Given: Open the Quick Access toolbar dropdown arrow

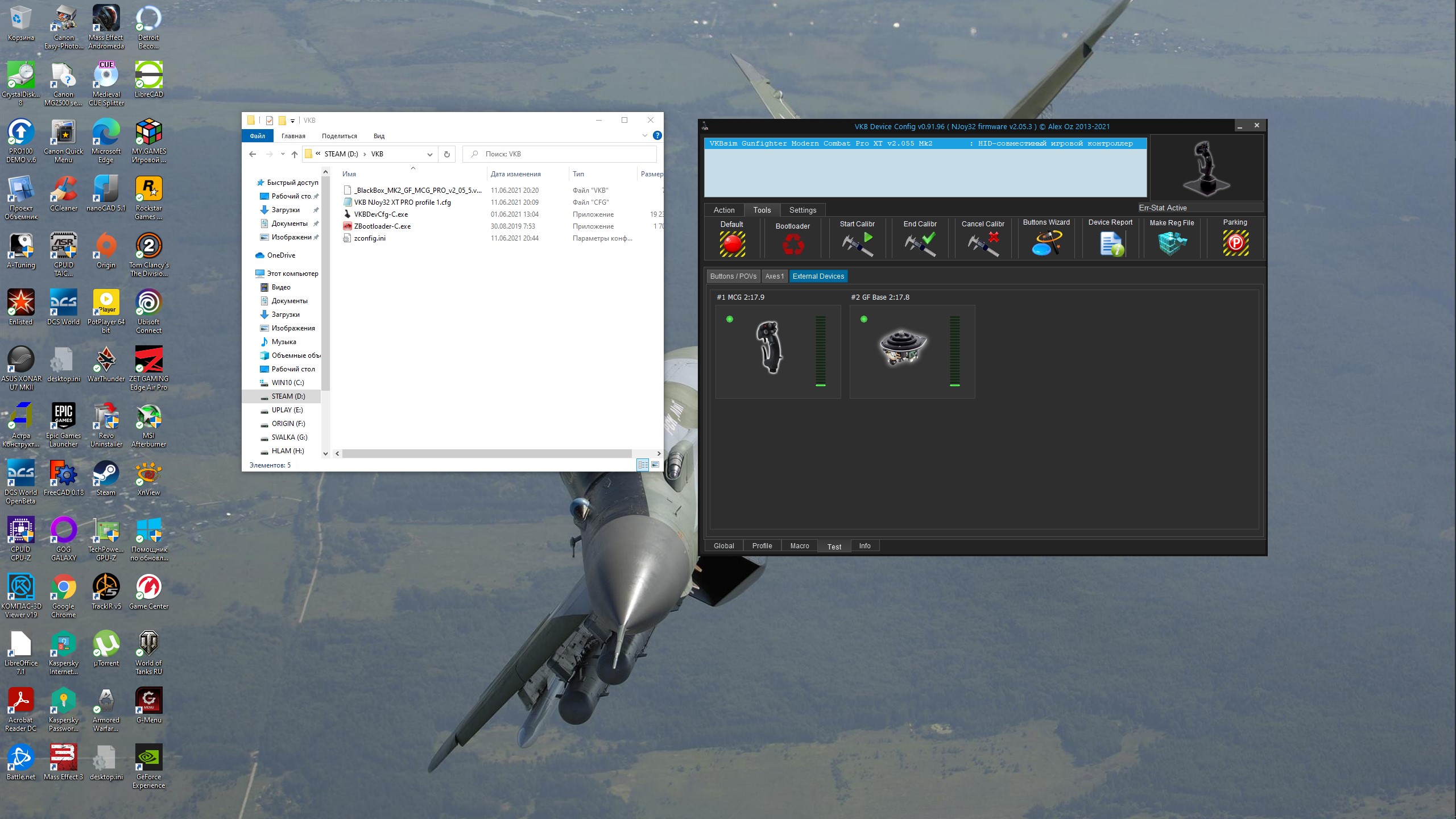Looking at the screenshot, I should 292,121.
